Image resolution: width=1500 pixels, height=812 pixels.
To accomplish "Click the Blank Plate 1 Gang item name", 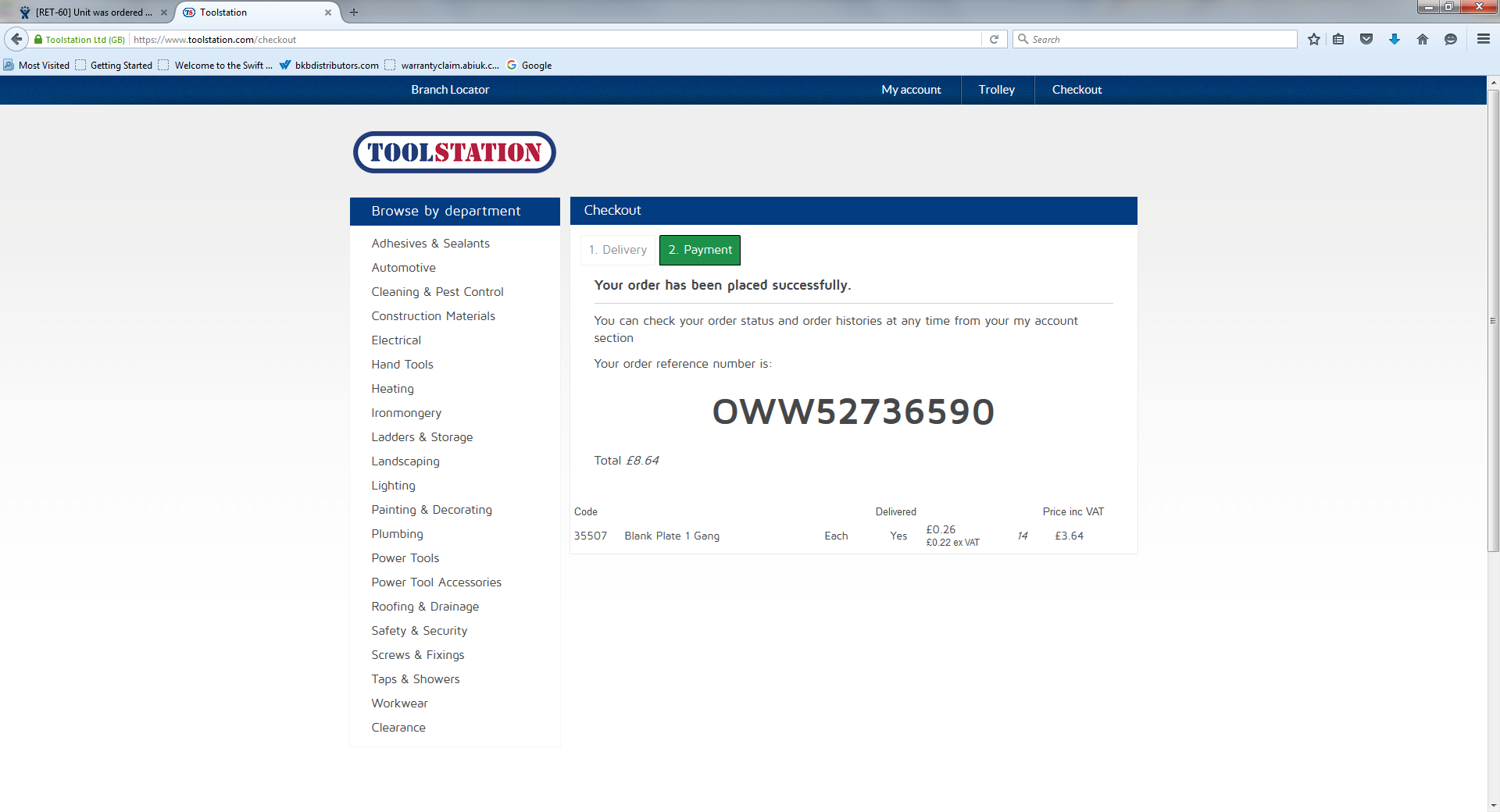I will (672, 536).
